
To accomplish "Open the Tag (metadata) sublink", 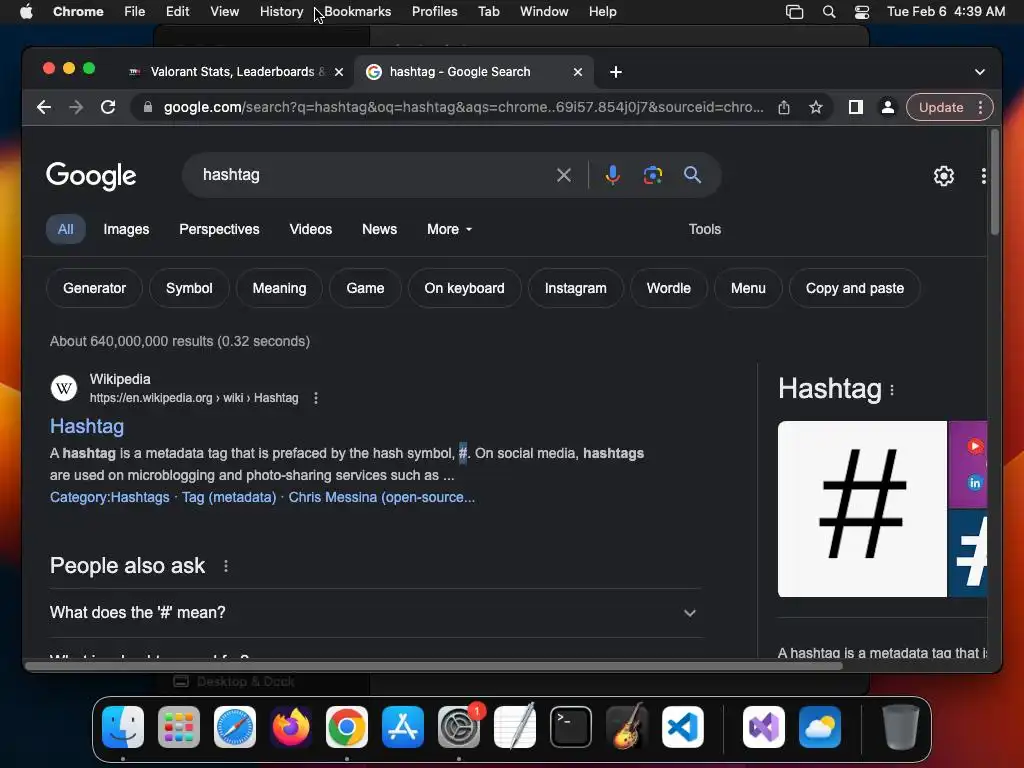I will tap(229, 497).
